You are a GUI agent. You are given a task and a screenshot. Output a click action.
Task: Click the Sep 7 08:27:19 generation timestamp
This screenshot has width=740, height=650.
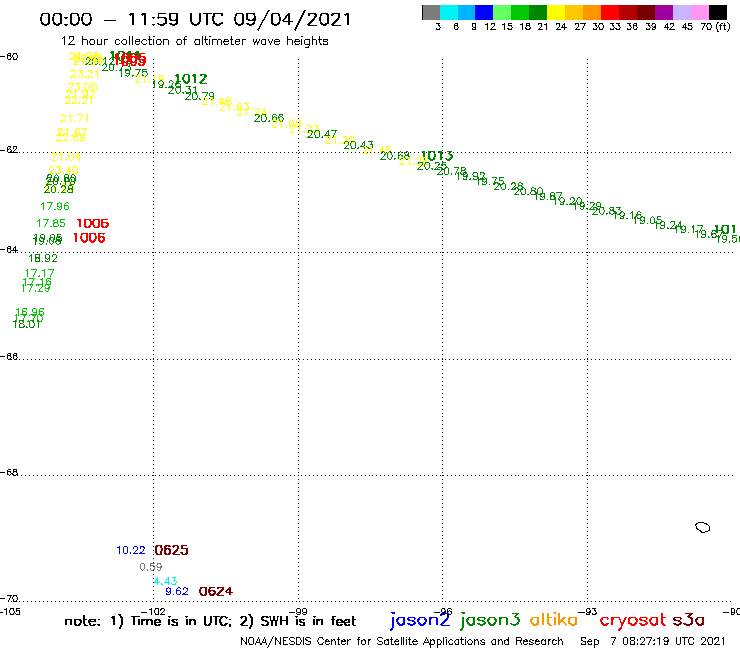[652, 641]
